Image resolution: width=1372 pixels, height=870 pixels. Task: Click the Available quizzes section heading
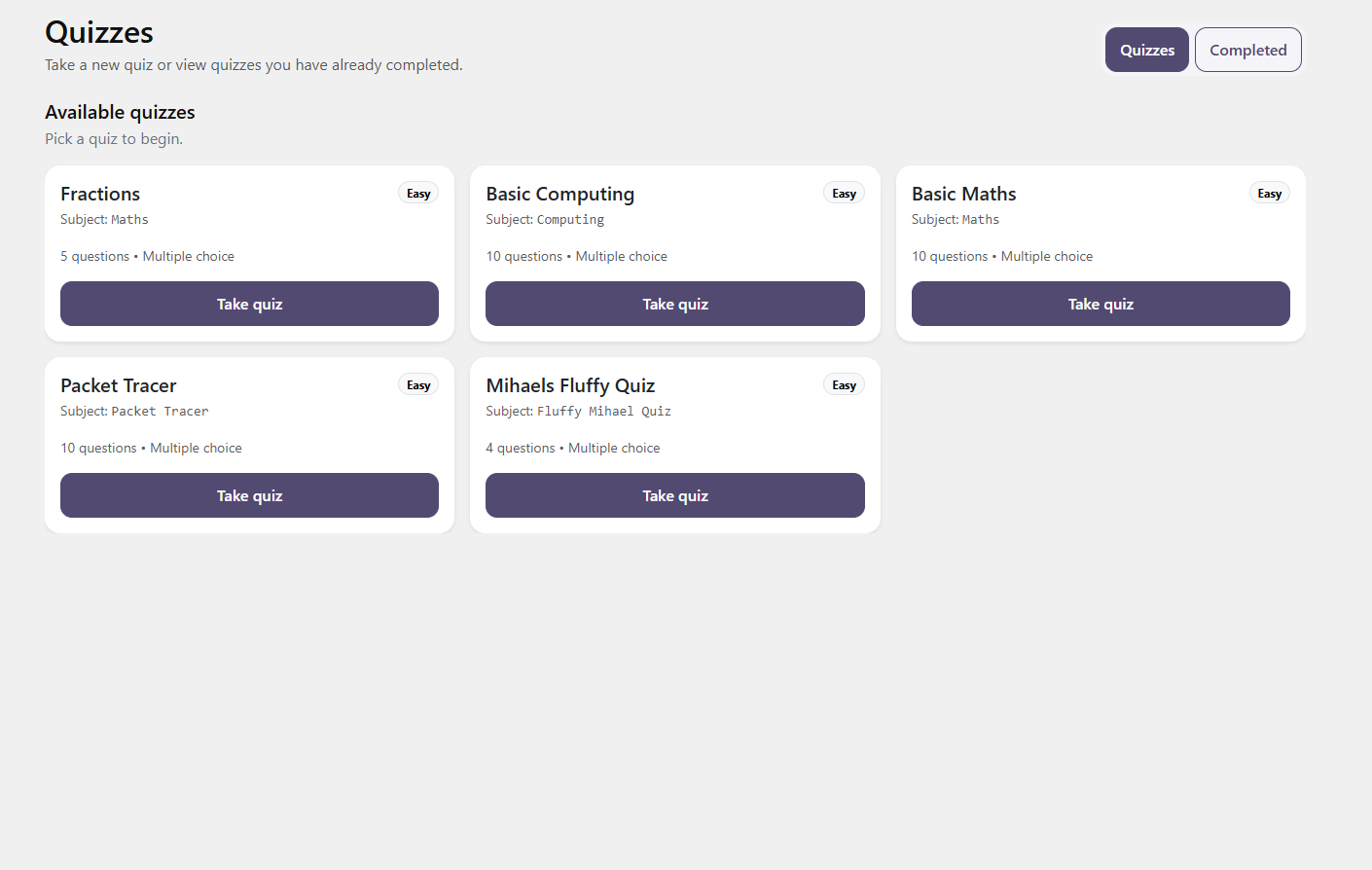pyautogui.click(x=120, y=112)
